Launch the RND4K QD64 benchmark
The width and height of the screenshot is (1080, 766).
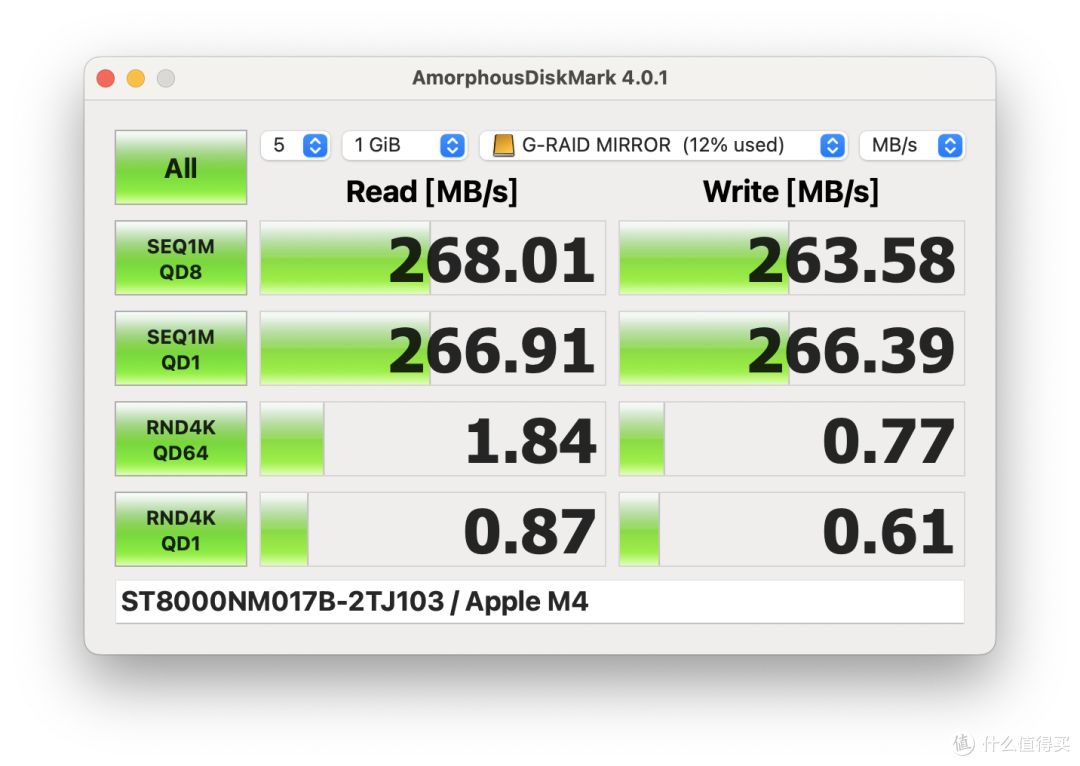point(180,438)
